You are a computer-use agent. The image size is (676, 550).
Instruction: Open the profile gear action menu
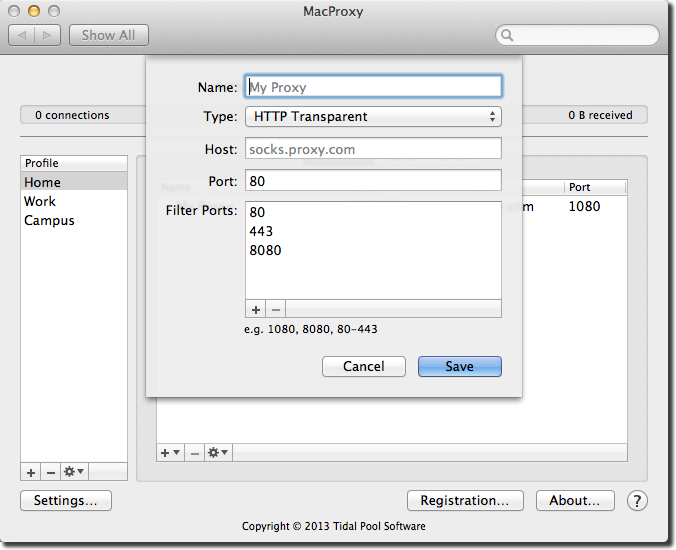pyautogui.click(x=74, y=472)
